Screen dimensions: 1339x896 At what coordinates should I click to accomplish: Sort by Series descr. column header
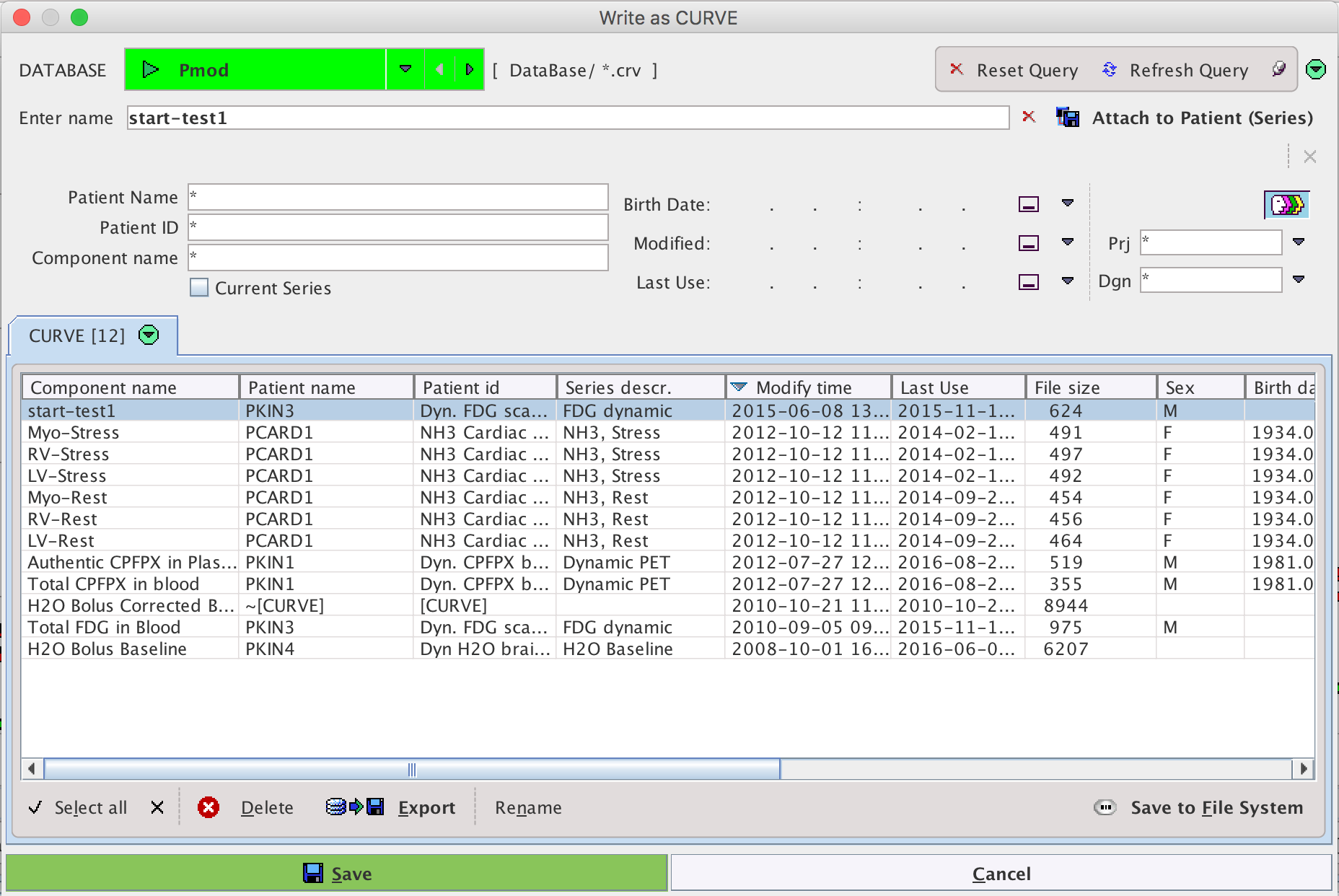(x=641, y=387)
